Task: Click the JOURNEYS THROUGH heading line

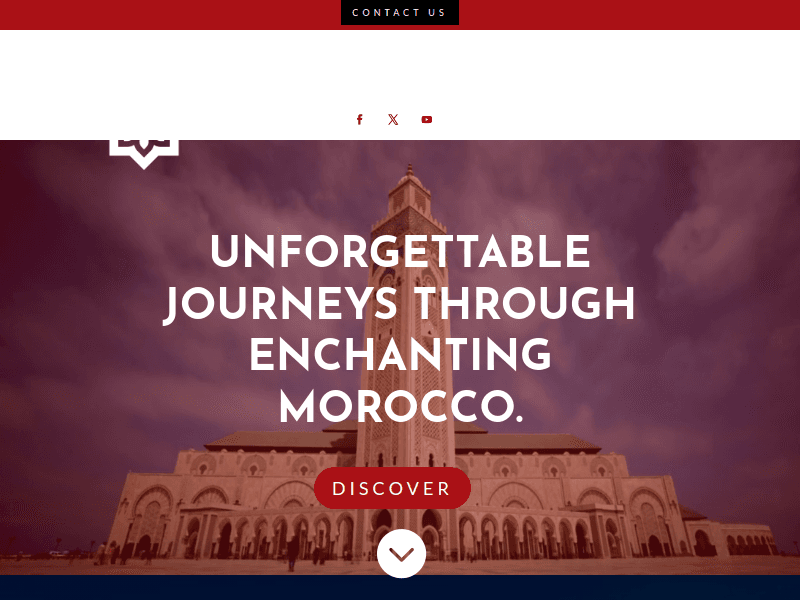Action: coord(399,304)
